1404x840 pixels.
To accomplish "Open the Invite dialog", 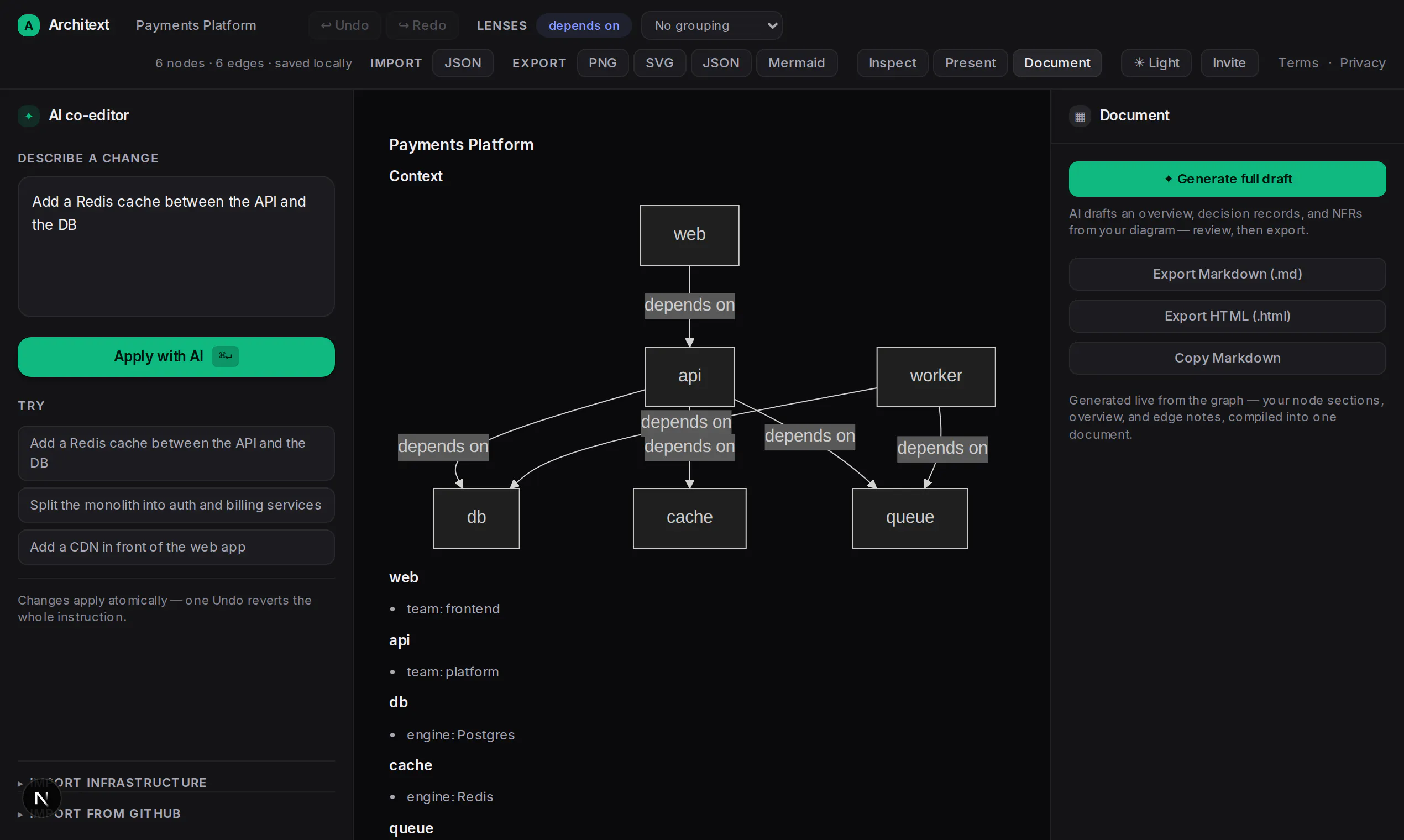I will point(1229,63).
